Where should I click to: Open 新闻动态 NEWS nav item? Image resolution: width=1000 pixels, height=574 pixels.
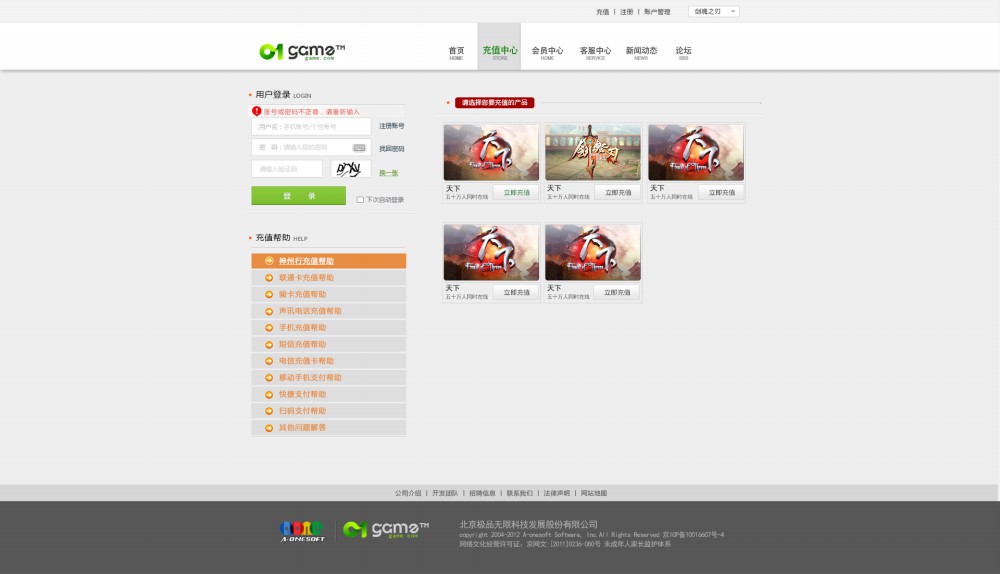[x=641, y=53]
